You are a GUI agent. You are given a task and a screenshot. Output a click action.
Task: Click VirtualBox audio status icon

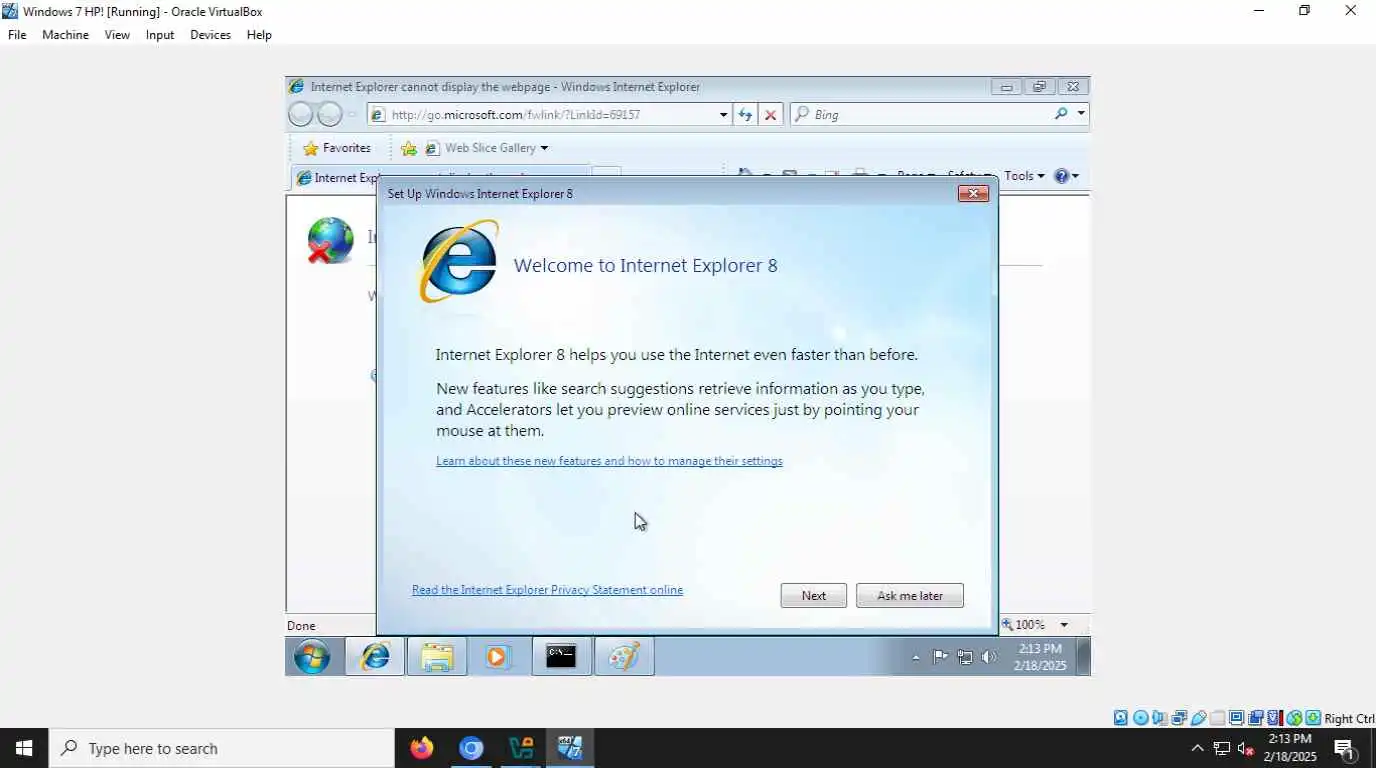pos(1159,718)
